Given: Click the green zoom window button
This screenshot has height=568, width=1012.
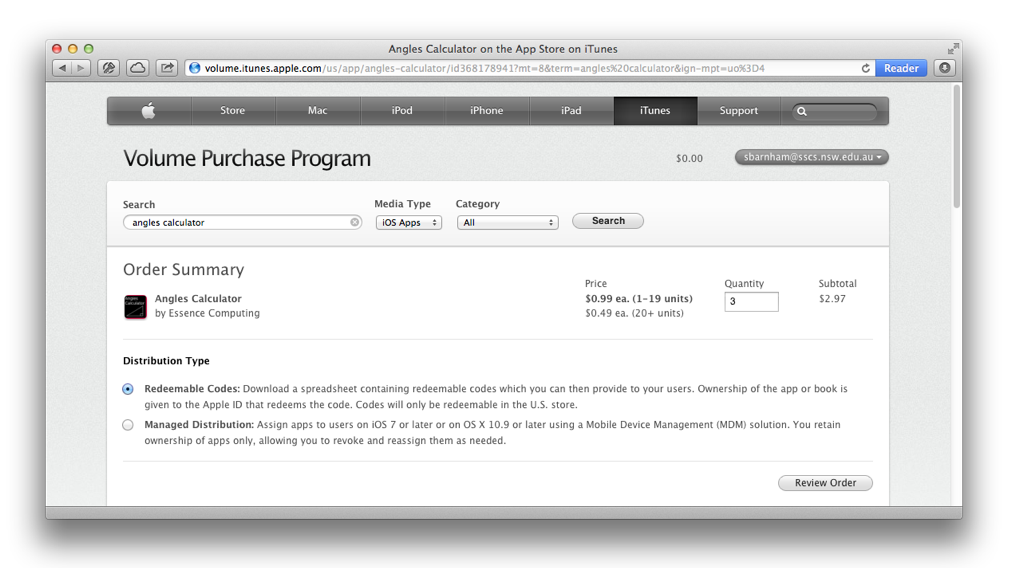Looking at the screenshot, I should pyautogui.click(x=89, y=49).
